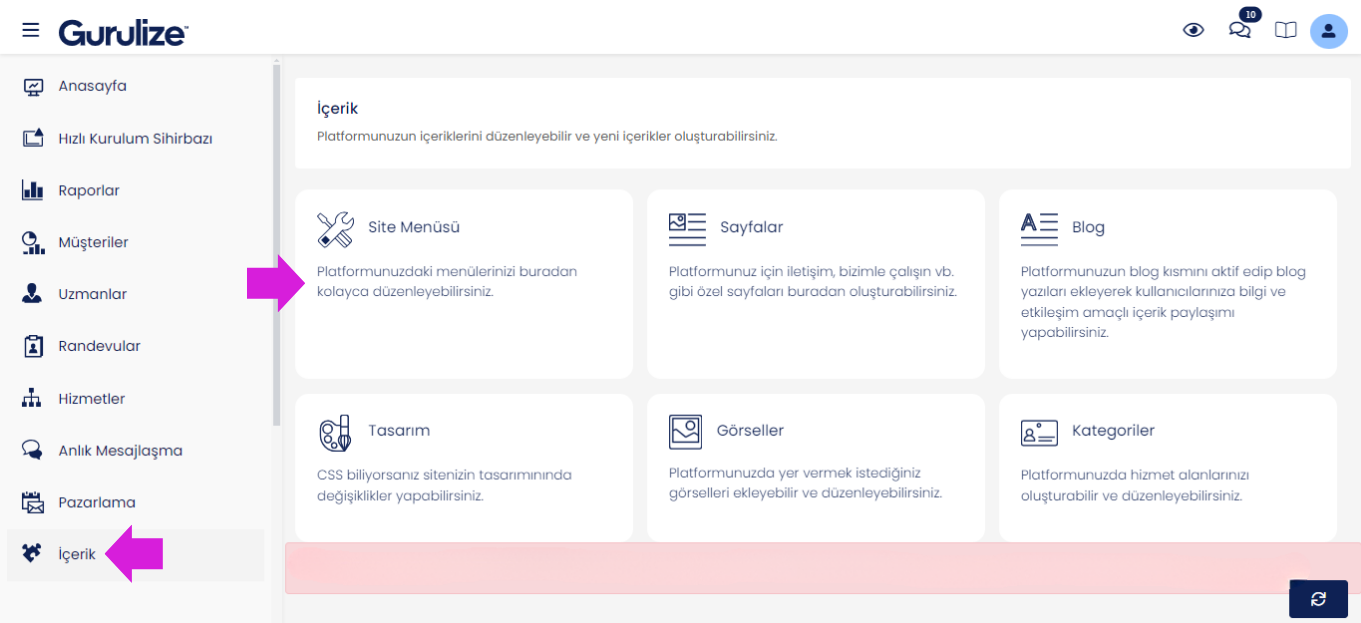Click the Raporlar bar chart icon
Viewport: 1361px width, 623px height.
33,190
